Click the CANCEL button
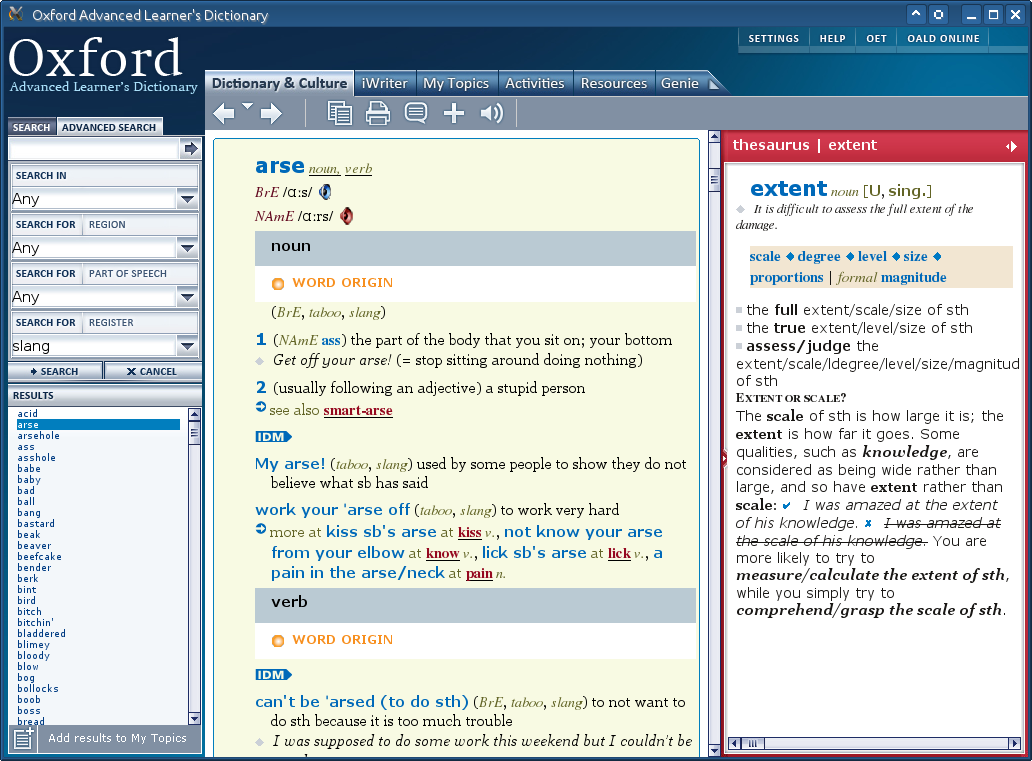 click(152, 371)
